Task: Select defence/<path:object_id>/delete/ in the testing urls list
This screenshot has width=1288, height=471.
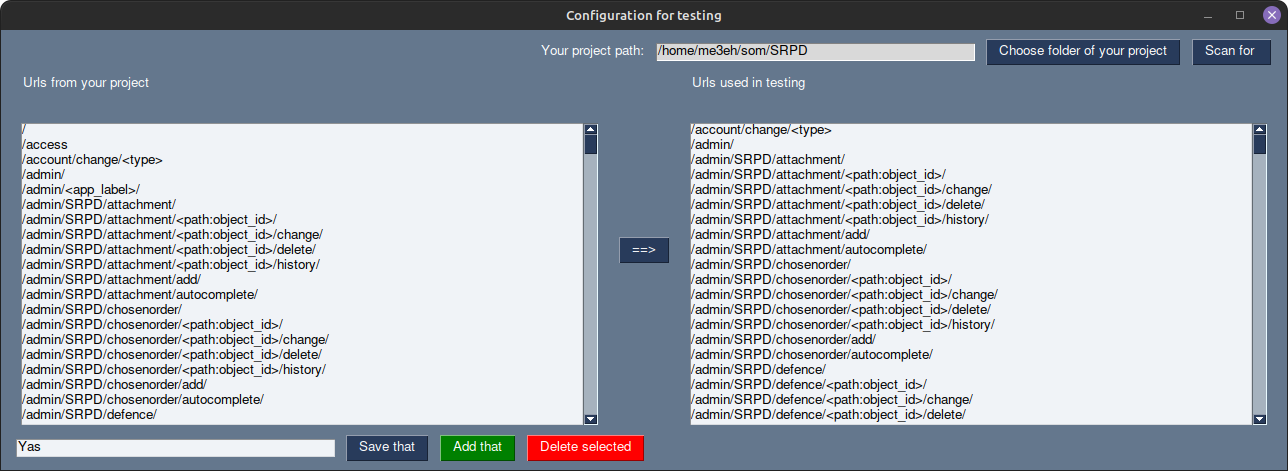Action: [x=970, y=415]
